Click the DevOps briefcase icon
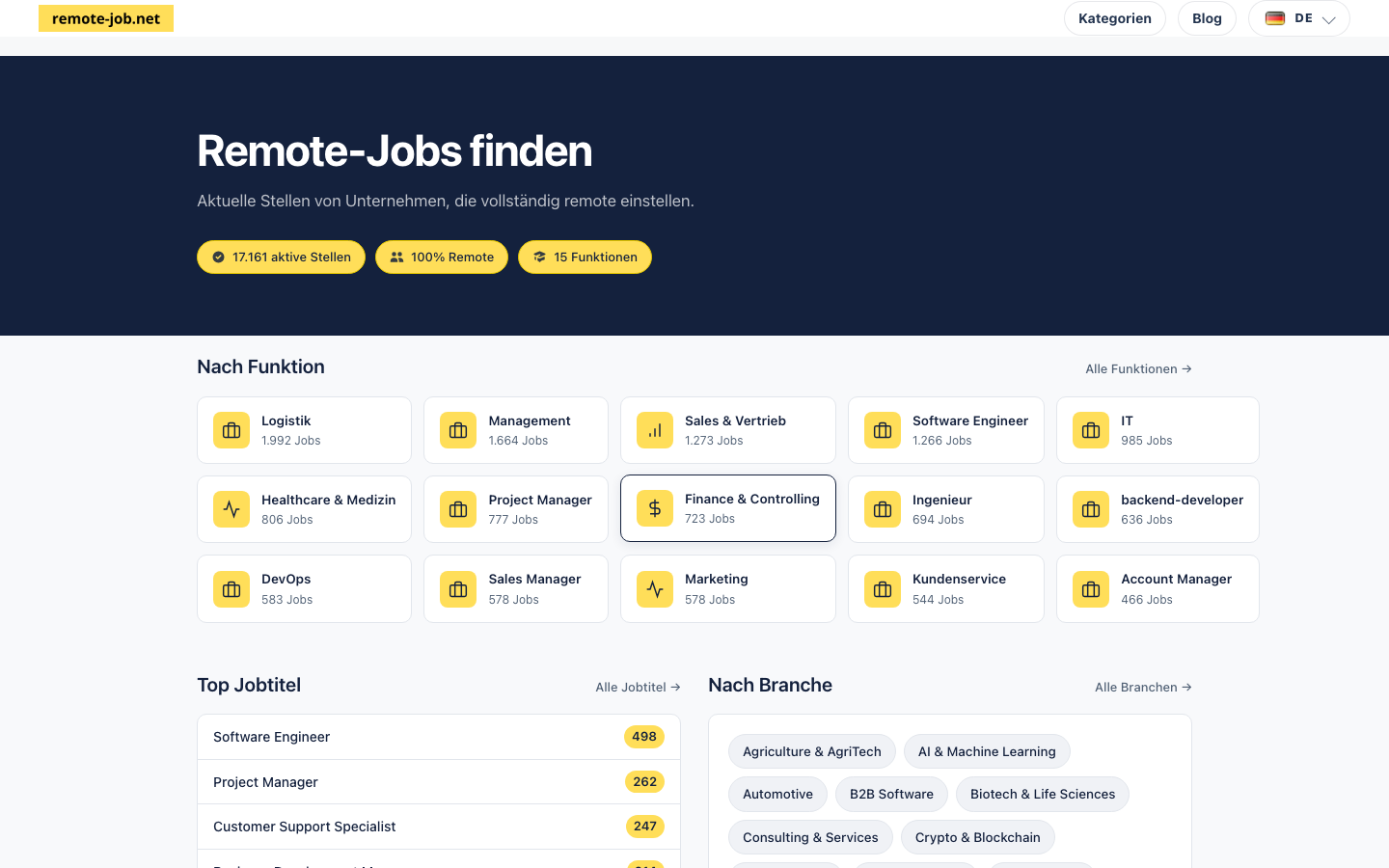Viewport: 1389px width, 868px height. (231, 589)
